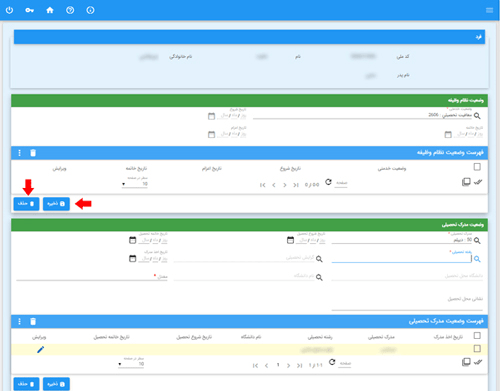Click search icon beside وضعیت خدمتی field
Screen dimensions: 500x391
coord(477,116)
